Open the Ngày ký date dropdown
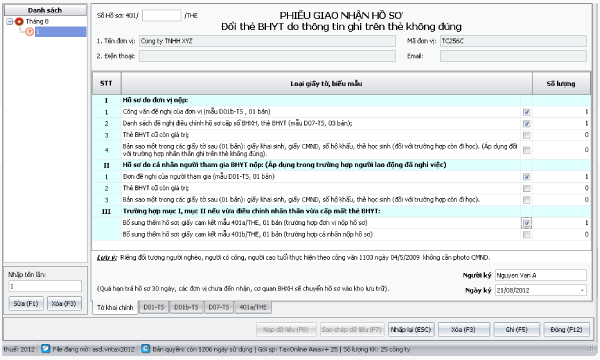600x360 pixels. coord(582,290)
